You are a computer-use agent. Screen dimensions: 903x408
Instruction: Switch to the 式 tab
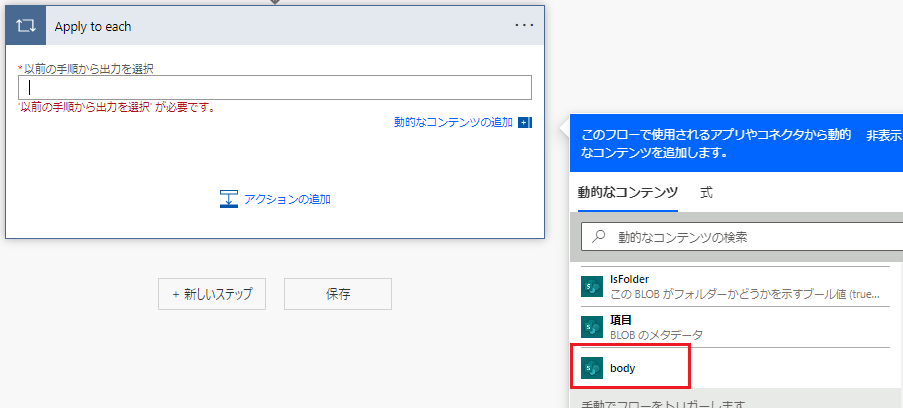point(706,192)
